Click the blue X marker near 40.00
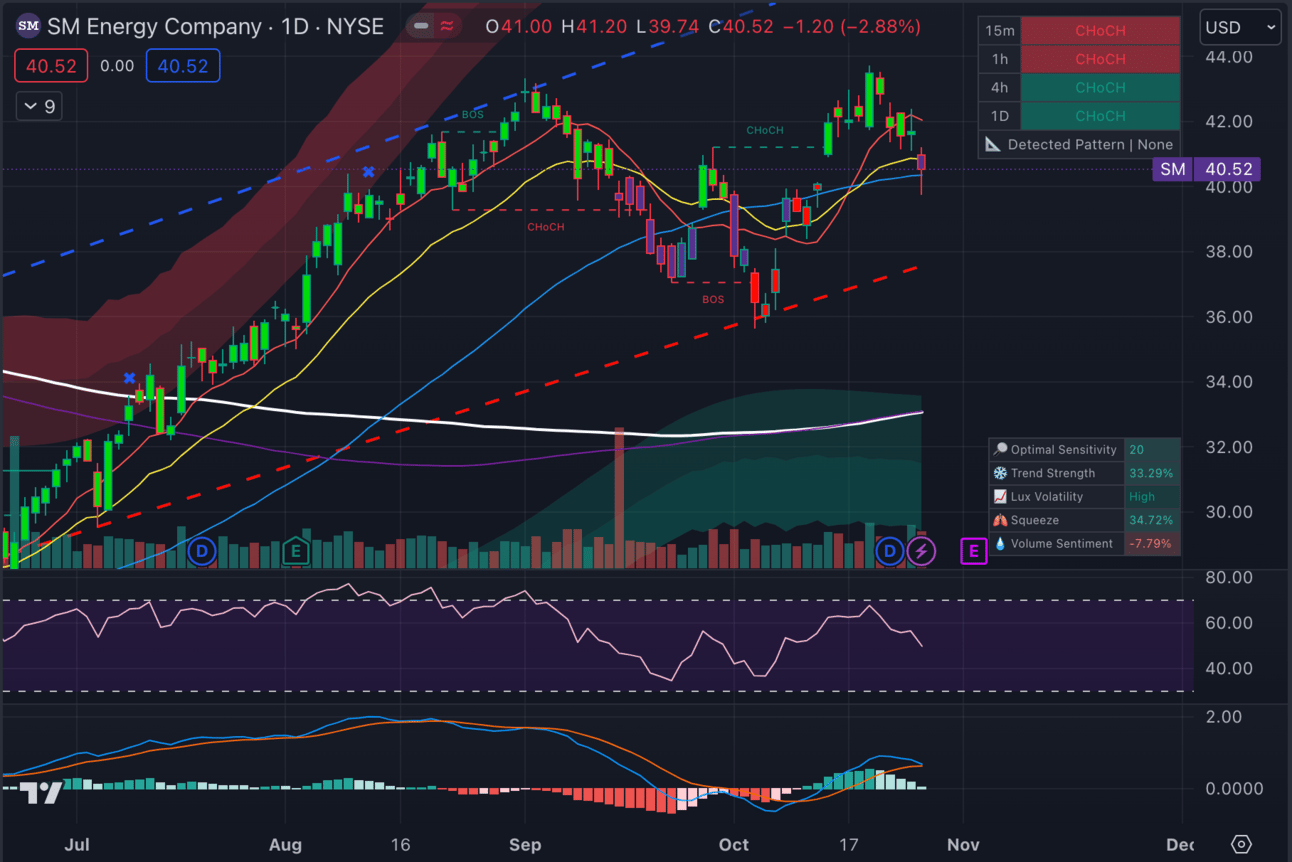Image resolution: width=1292 pixels, height=862 pixels. click(369, 172)
